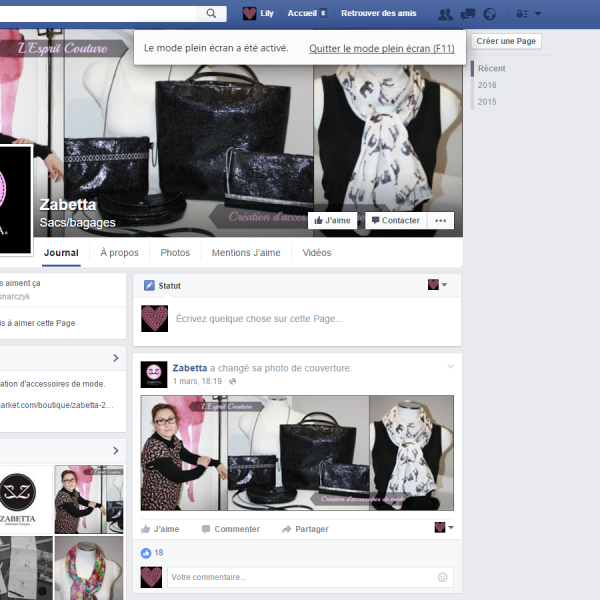
Task: Switch to the Photos tab
Action: 175,253
